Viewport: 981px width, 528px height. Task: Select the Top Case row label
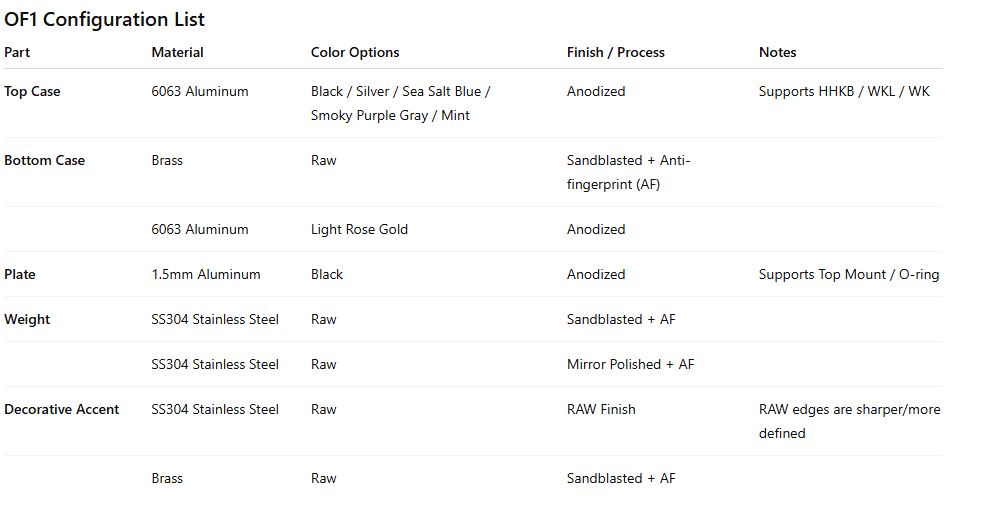(x=32, y=91)
